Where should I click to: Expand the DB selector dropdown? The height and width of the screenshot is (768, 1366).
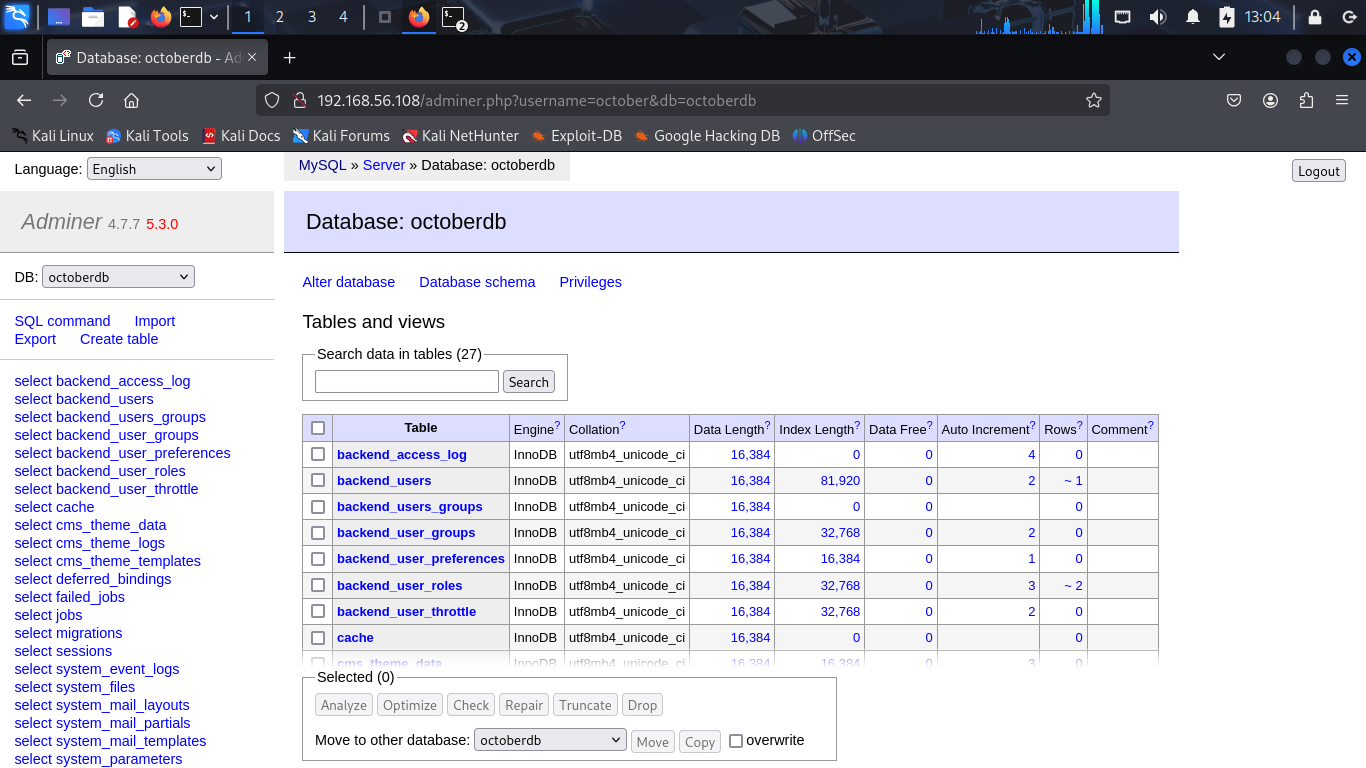[x=118, y=277]
